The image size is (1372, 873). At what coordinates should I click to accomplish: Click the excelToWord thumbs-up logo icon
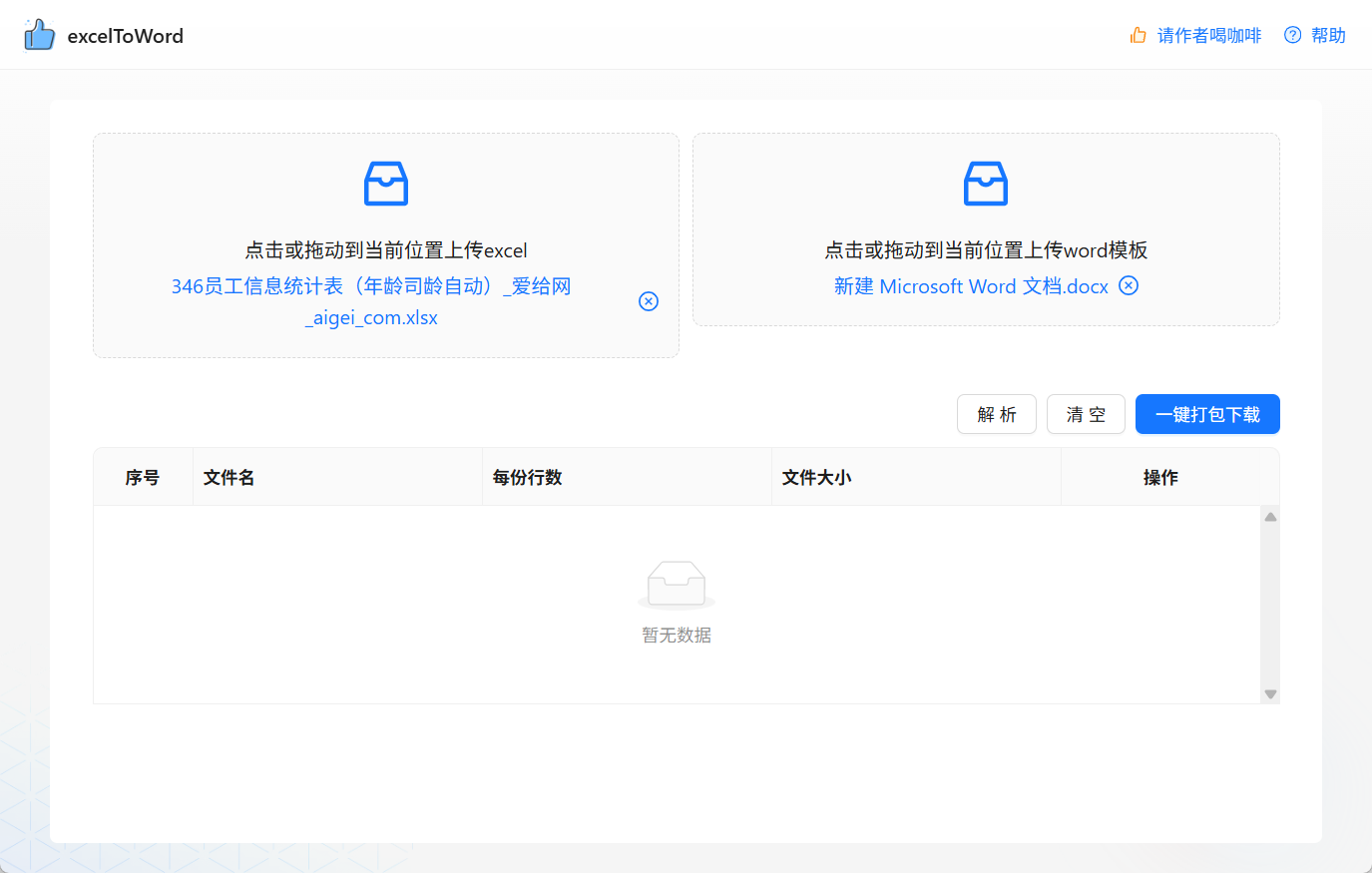(39, 34)
